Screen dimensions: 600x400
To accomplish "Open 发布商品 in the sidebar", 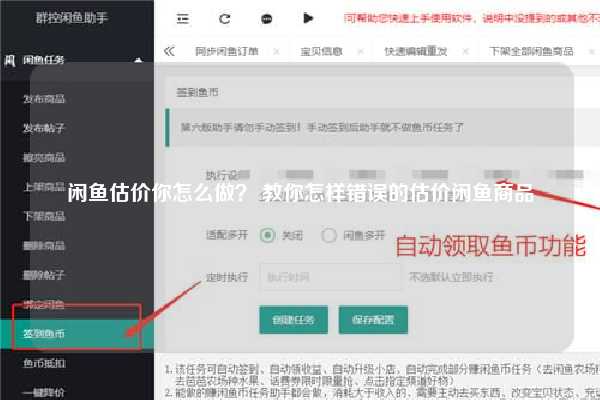I will tap(44, 99).
